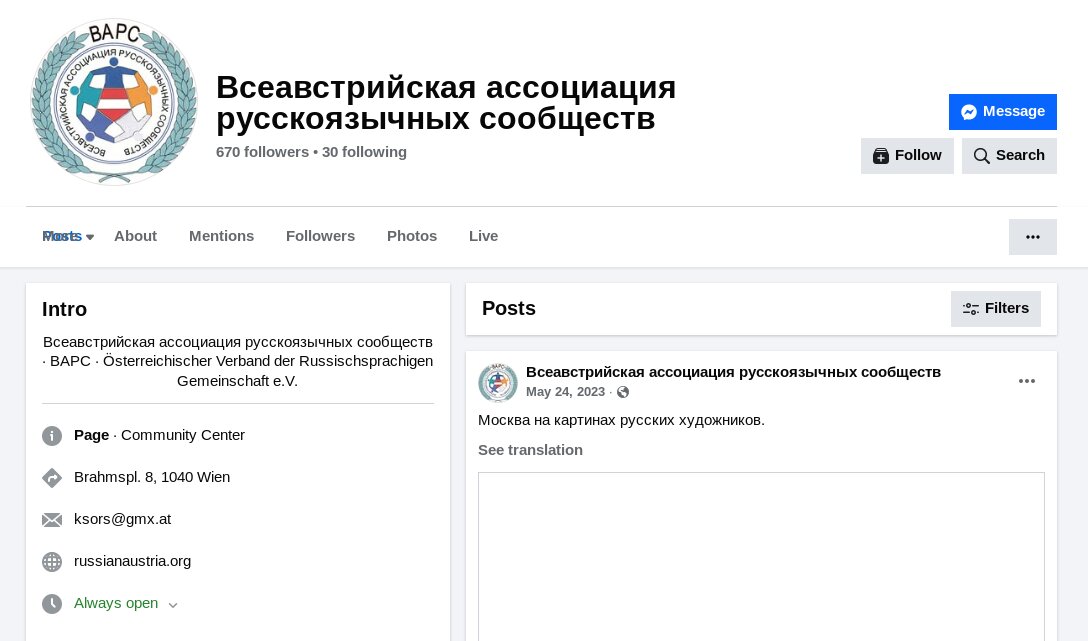Click the Messenger icon in Message button
The image size is (1088, 641).
969,112
